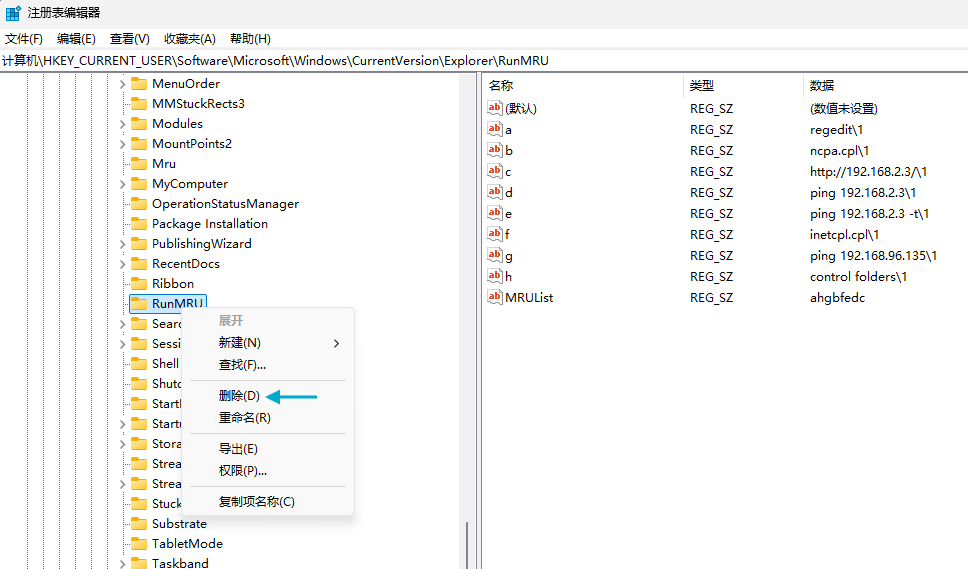Open the 帮助(H) menu
The width and height of the screenshot is (968, 569).
click(x=250, y=39)
